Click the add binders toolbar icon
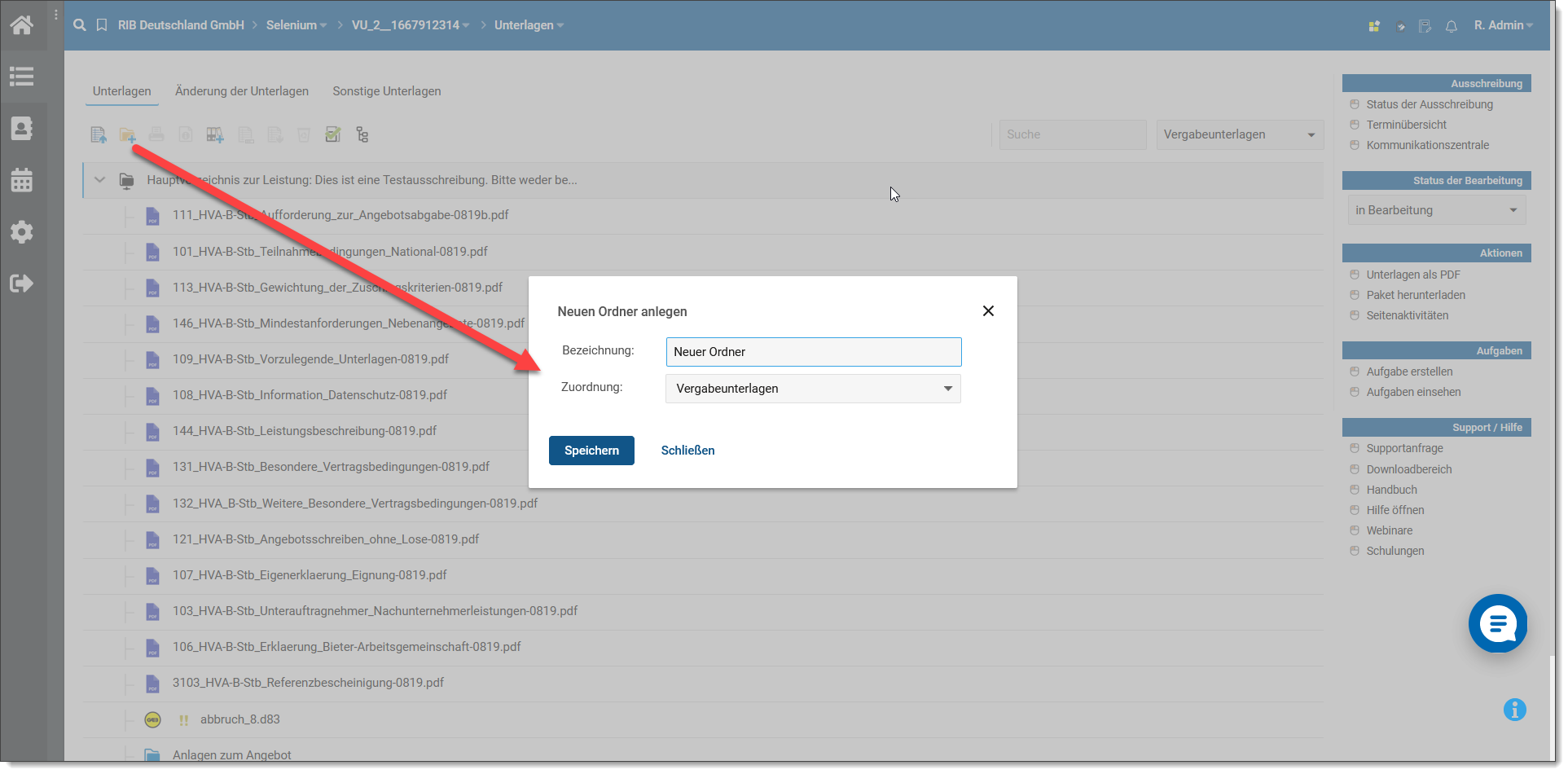1568x774 pixels. (215, 135)
